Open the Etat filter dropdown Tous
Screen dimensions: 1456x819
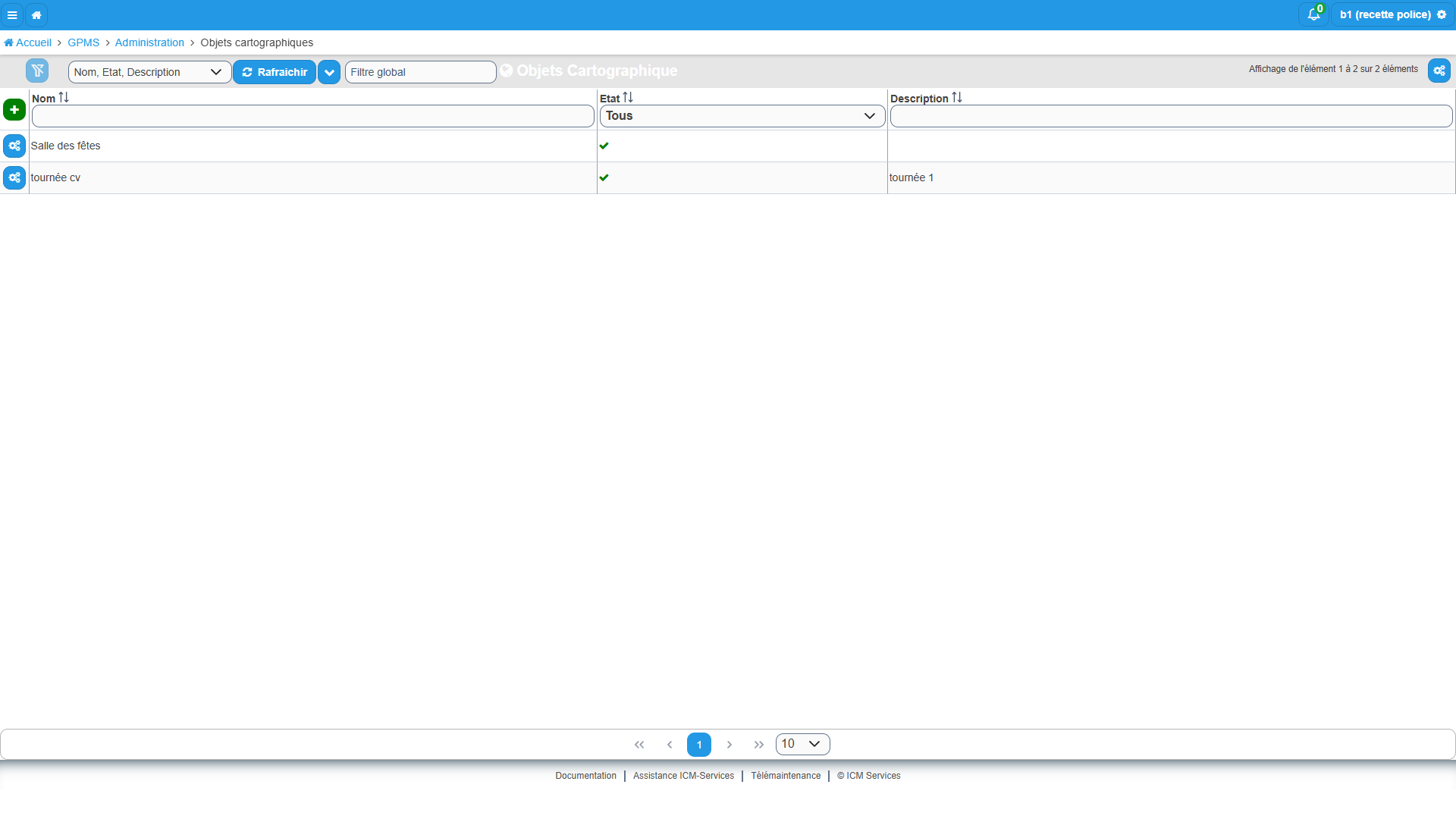coord(742,116)
